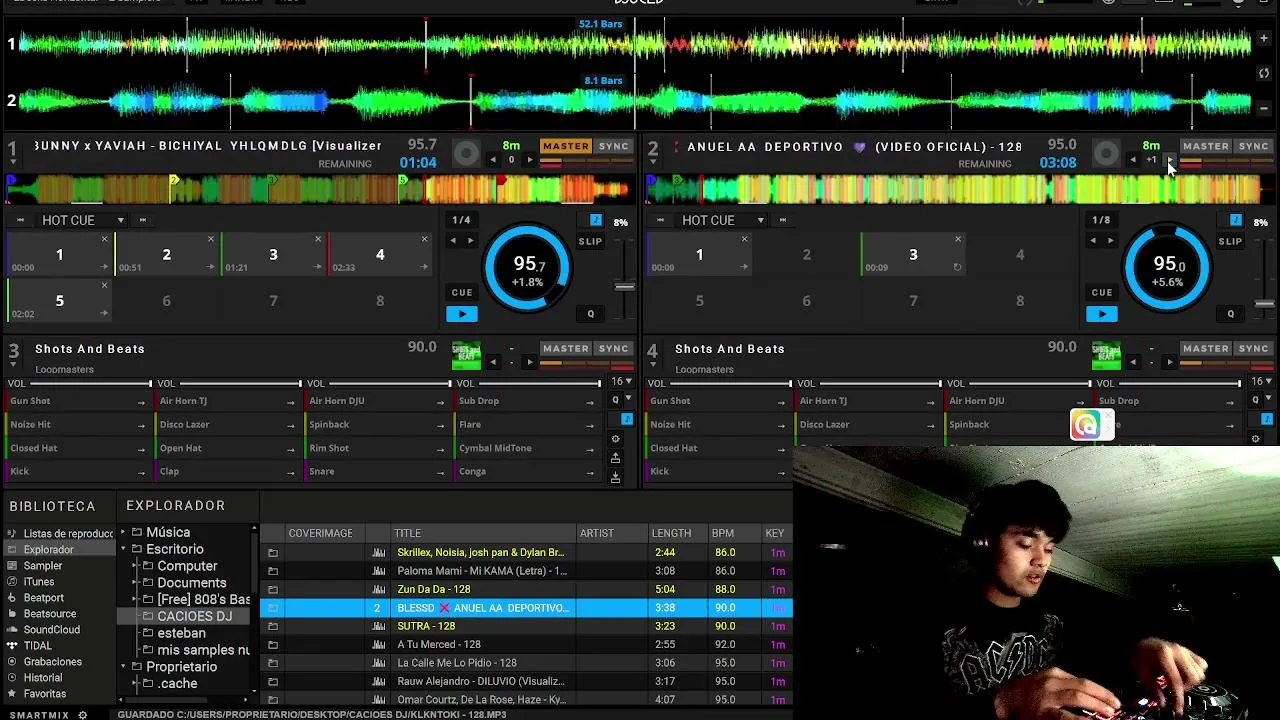Click the vinyl disc icon on deck 1
Screen dimensions: 1280x720
pos(466,153)
